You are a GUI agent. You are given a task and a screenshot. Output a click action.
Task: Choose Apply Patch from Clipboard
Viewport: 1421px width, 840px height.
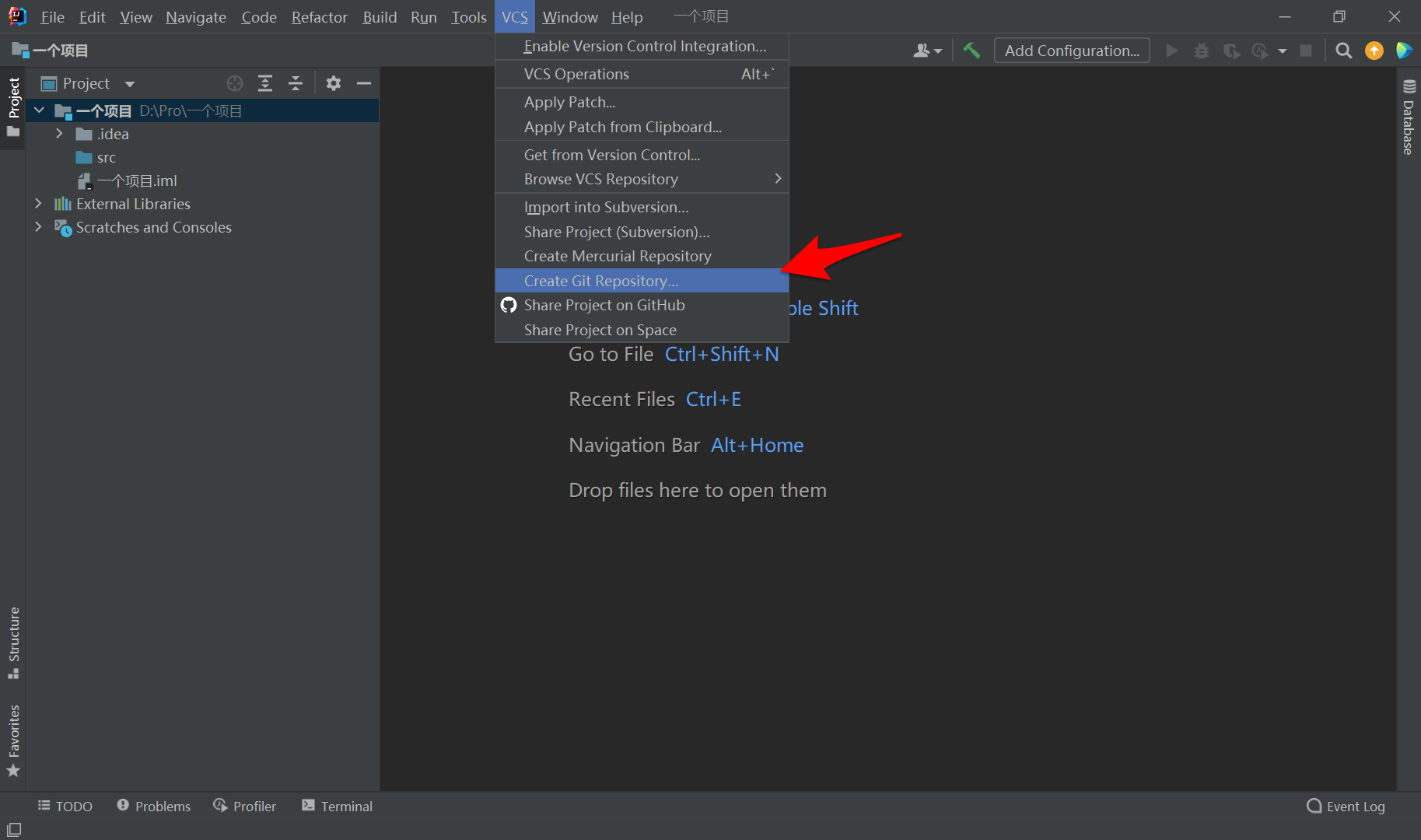tap(642, 127)
